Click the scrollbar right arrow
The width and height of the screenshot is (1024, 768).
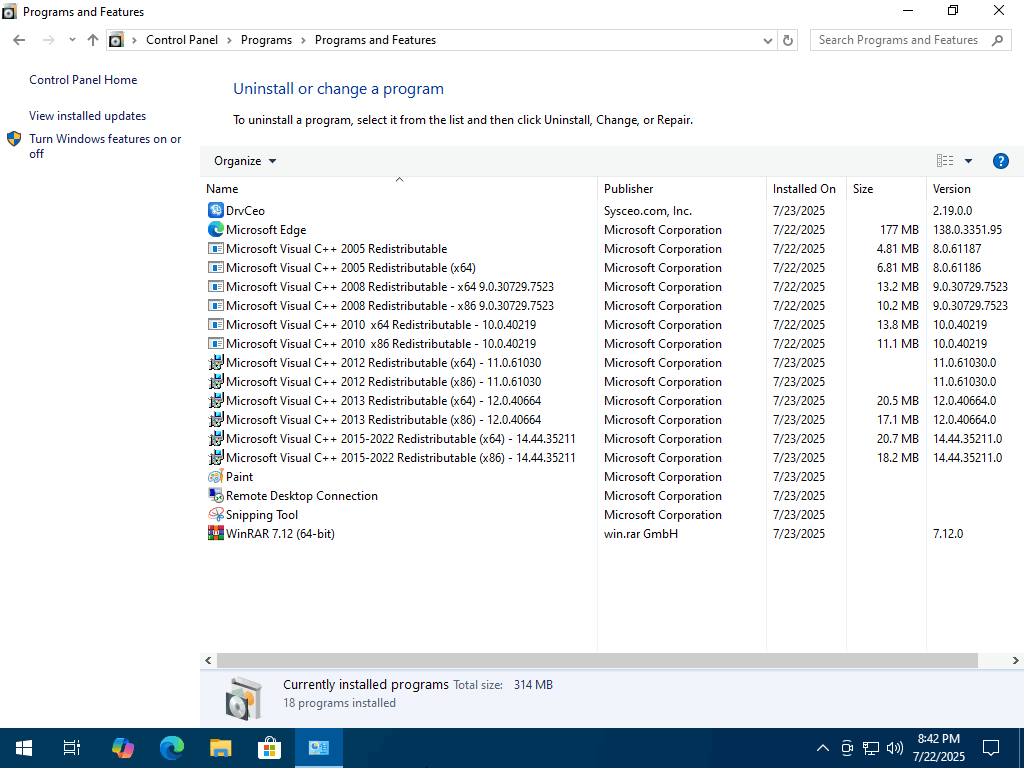click(1016, 660)
